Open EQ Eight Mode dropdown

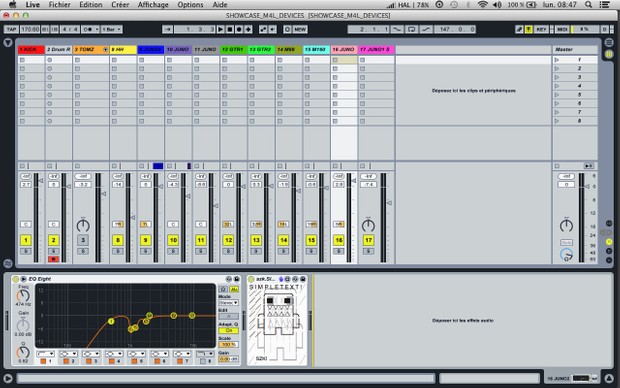point(229,303)
